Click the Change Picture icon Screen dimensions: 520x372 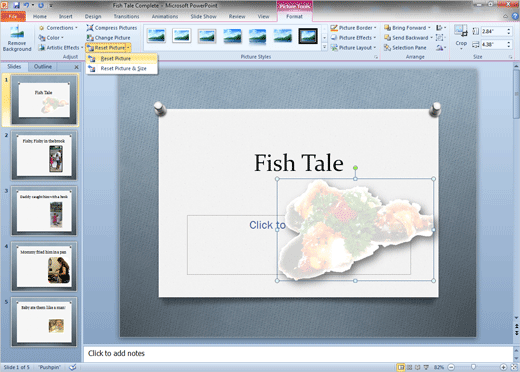[90, 38]
